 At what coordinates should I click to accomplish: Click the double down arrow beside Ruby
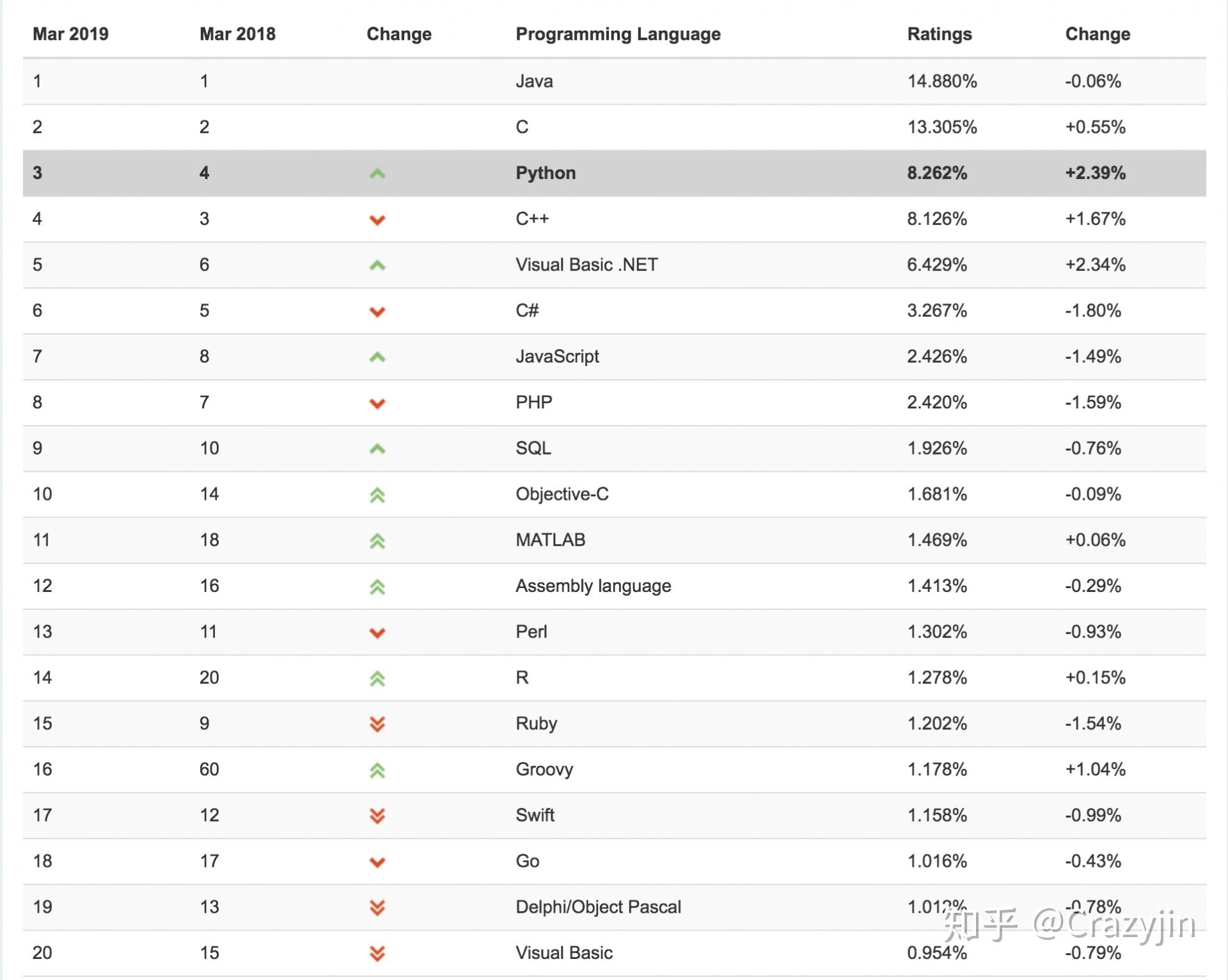tap(377, 724)
